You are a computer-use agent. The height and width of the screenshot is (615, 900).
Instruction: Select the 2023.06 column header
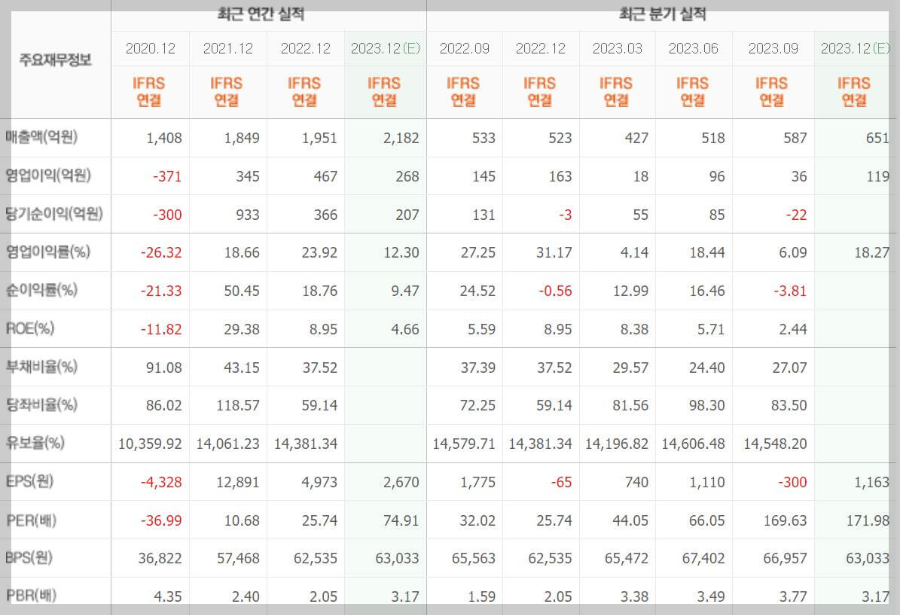point(693,49)
